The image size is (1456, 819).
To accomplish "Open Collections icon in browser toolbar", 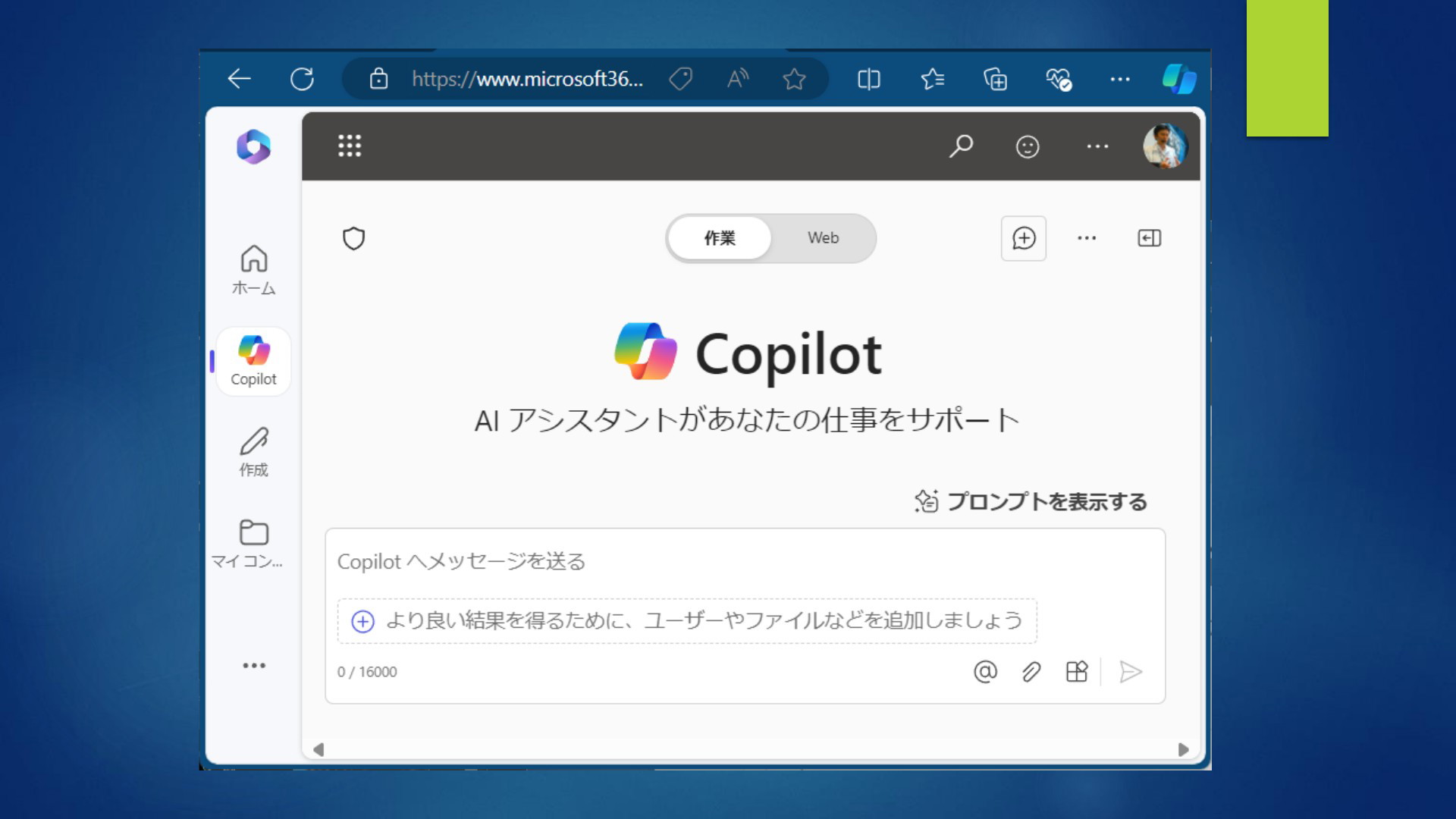I will (x=995, y=79).
